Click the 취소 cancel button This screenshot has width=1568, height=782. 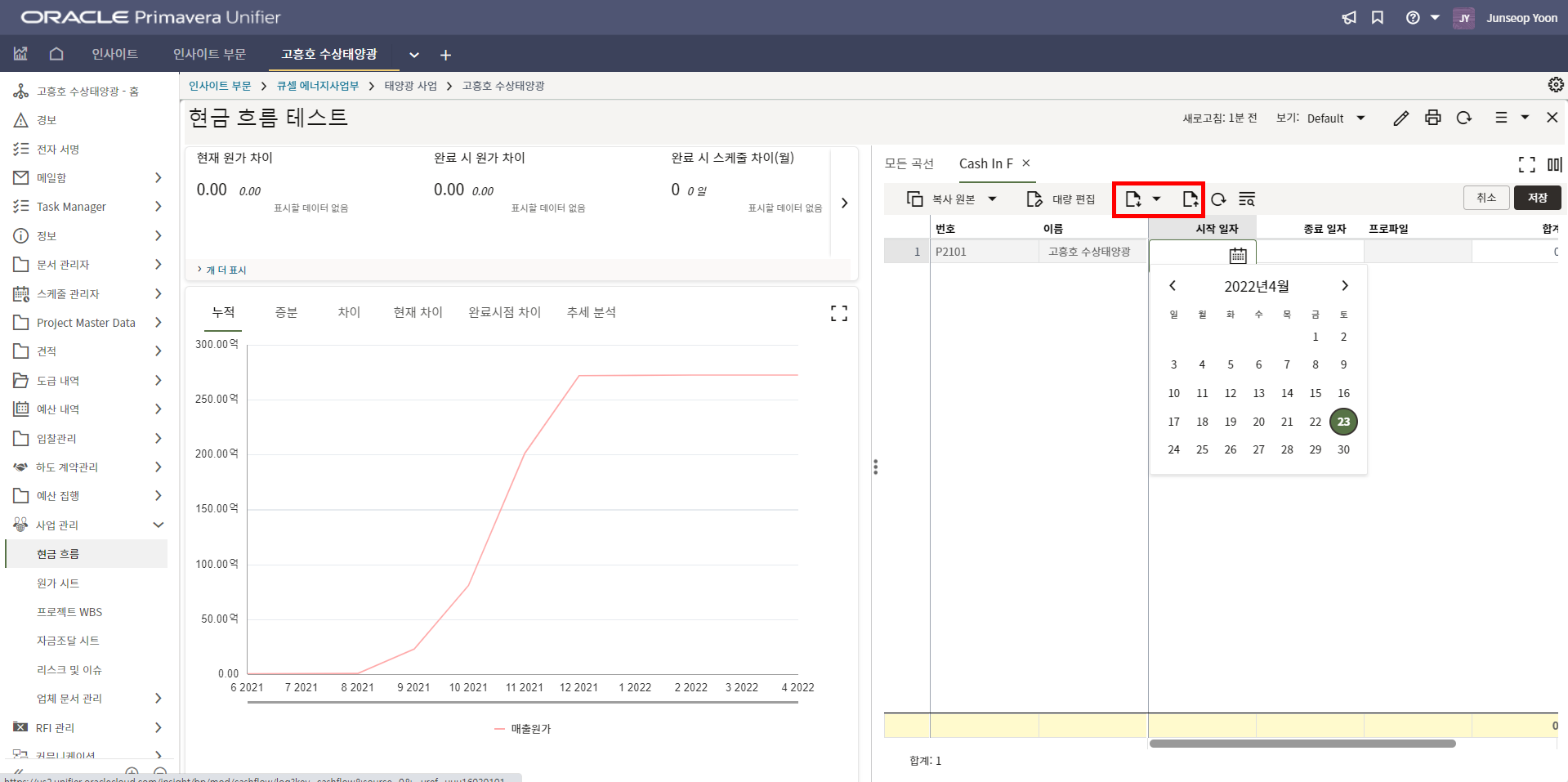click(1485, 198)
